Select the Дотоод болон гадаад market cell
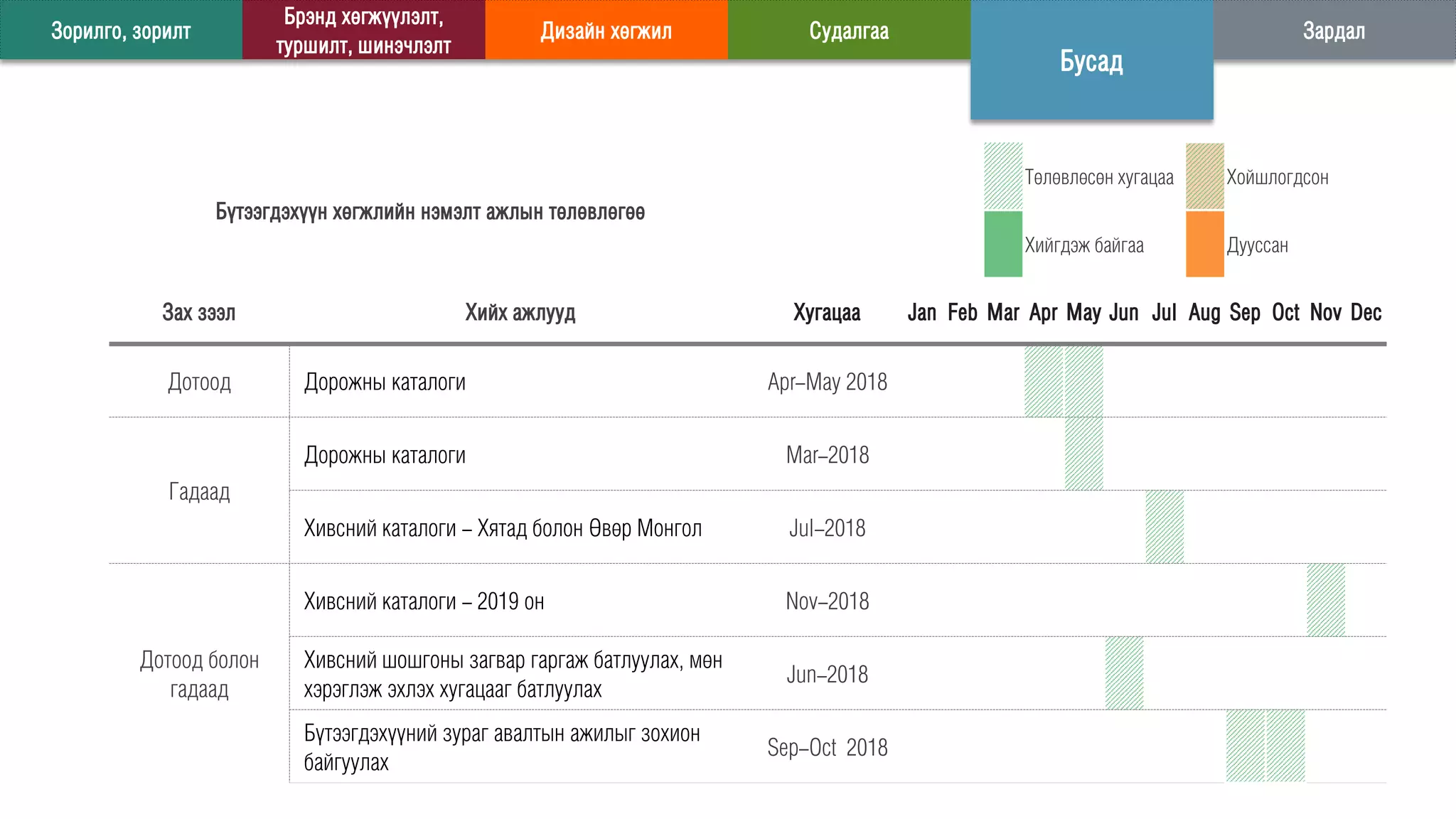This screenshot has width=1456, height=819. point(199,674)
